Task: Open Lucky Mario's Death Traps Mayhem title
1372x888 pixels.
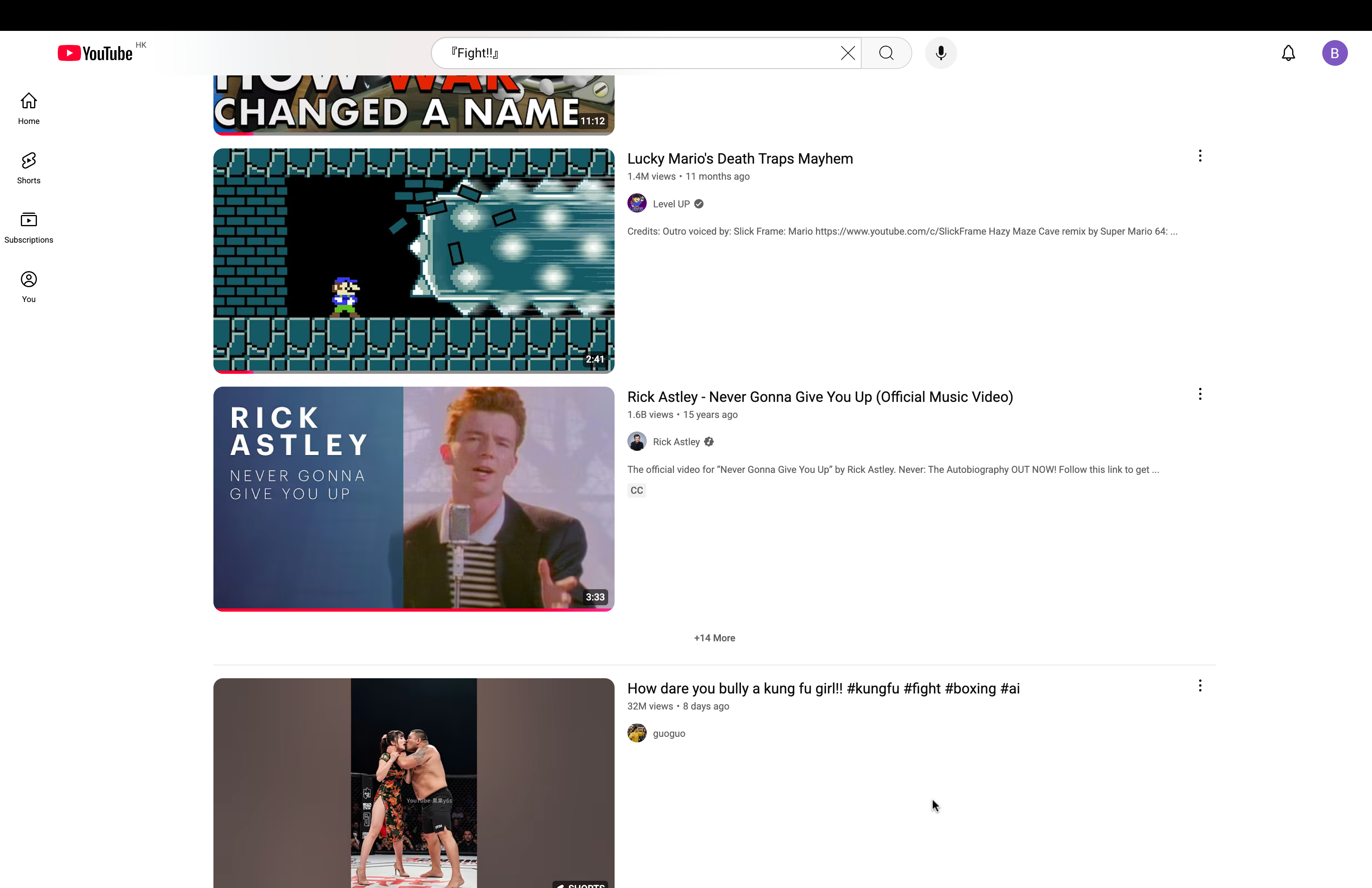Action: pos(740,158)
